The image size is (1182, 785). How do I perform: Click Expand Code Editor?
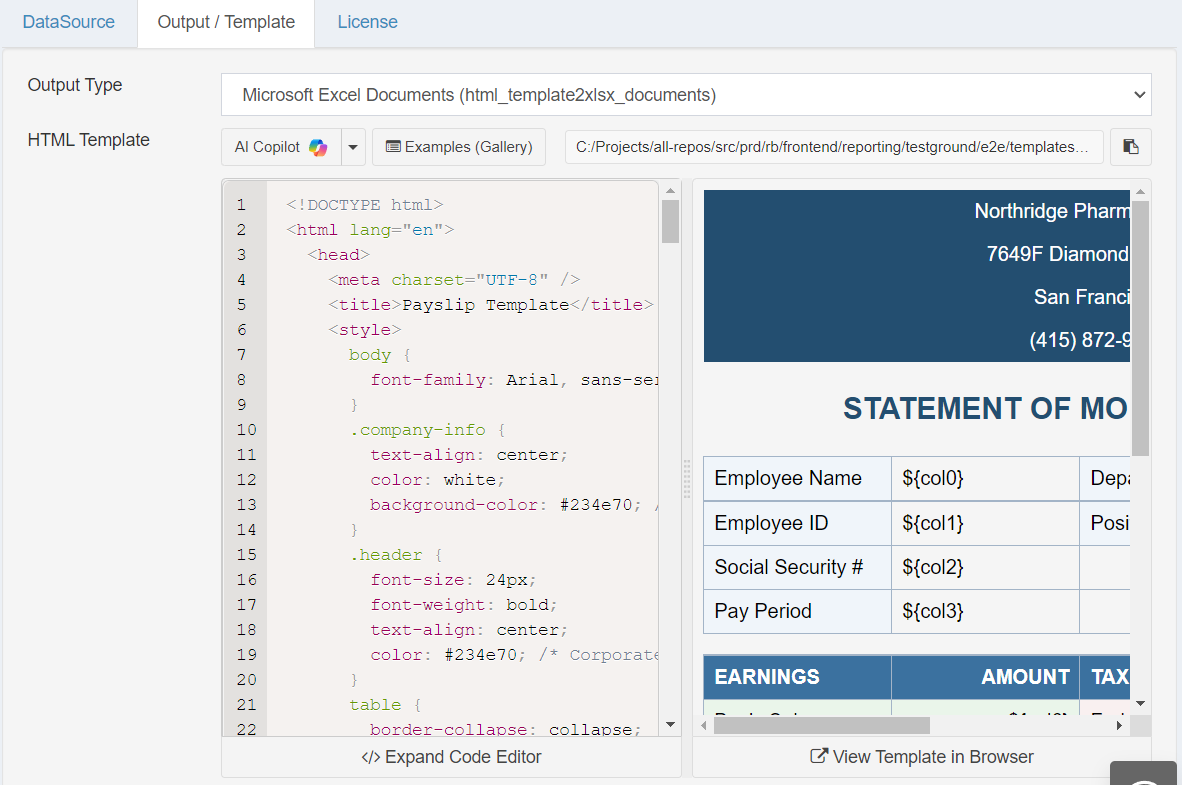pos(452,757)
